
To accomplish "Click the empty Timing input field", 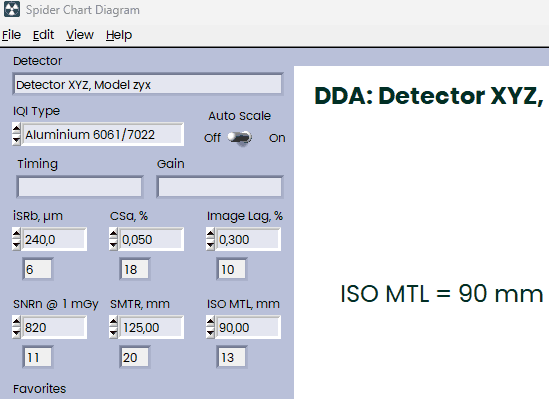I will [80, 187].
